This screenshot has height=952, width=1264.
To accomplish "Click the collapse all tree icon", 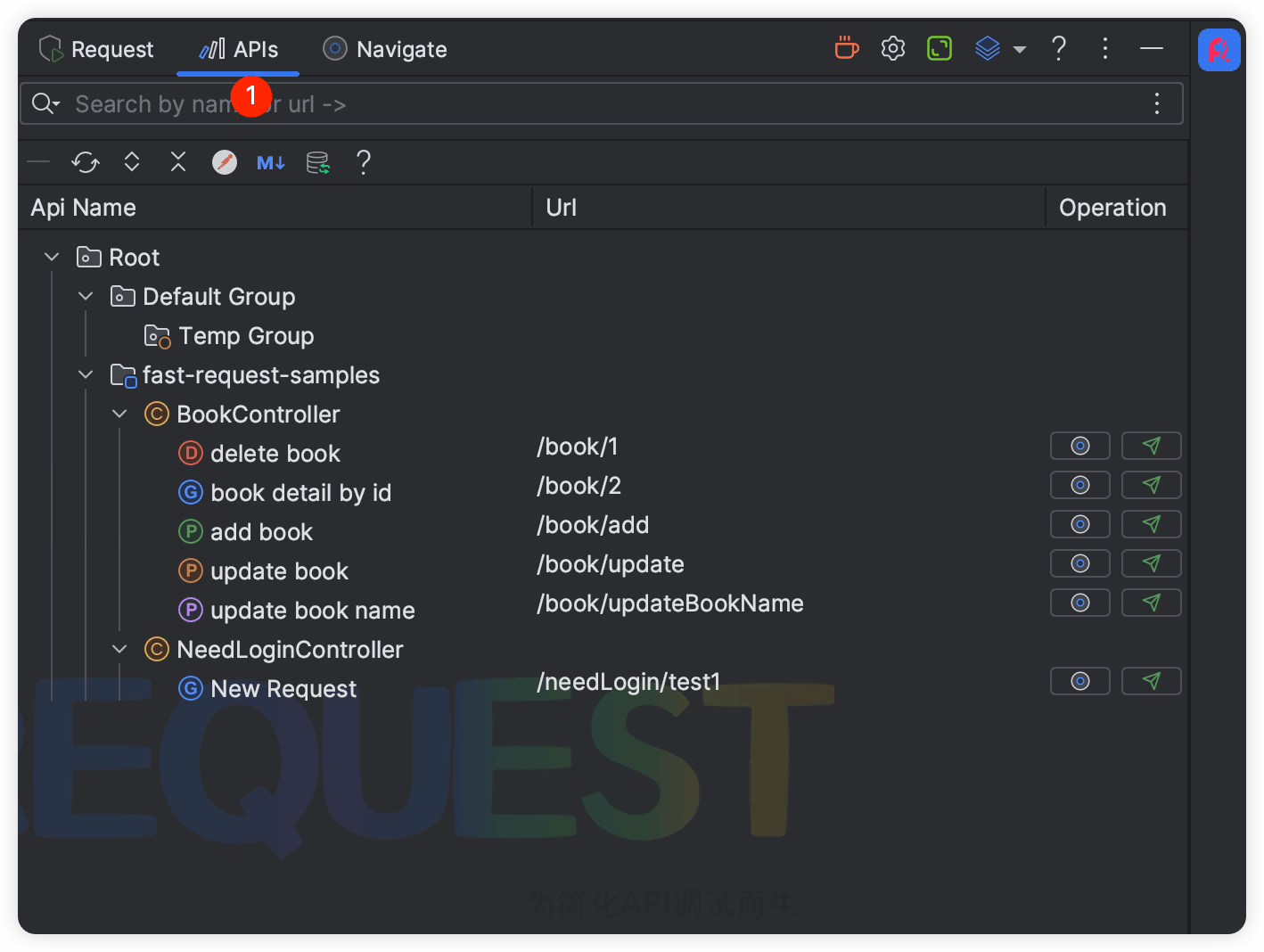I will [x=178, y=162].
